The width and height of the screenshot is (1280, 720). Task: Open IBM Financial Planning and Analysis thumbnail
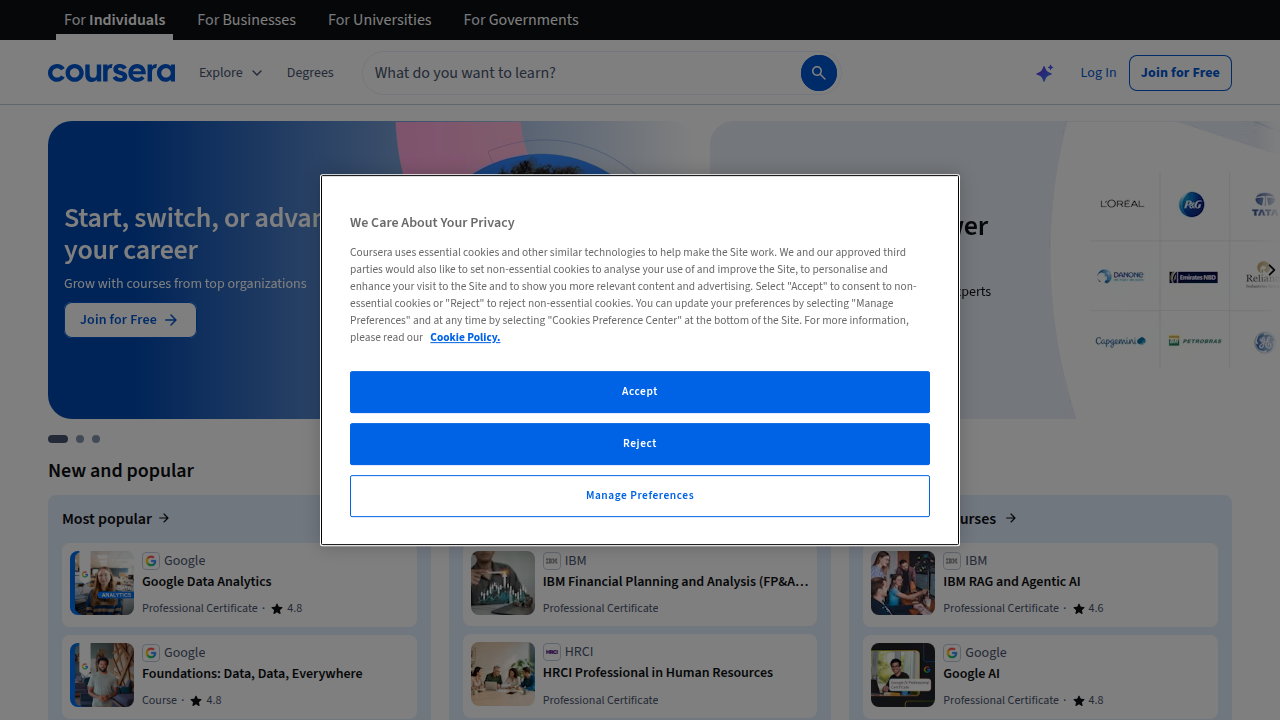(x=503, y=583)
